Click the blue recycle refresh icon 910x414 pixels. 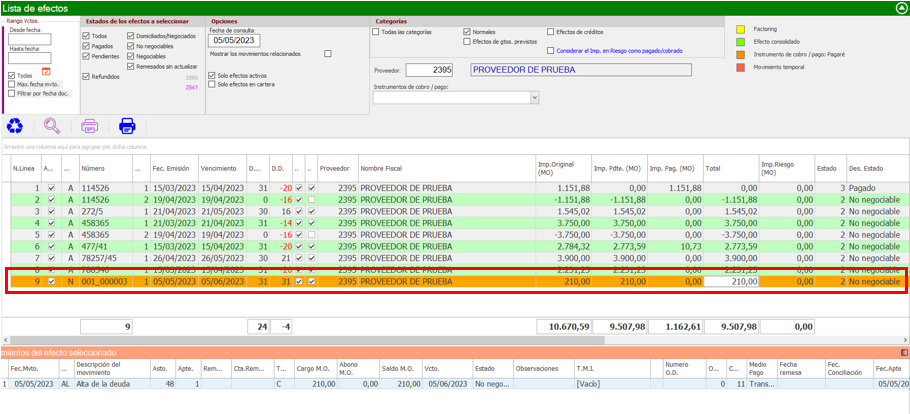coord(15,126)
